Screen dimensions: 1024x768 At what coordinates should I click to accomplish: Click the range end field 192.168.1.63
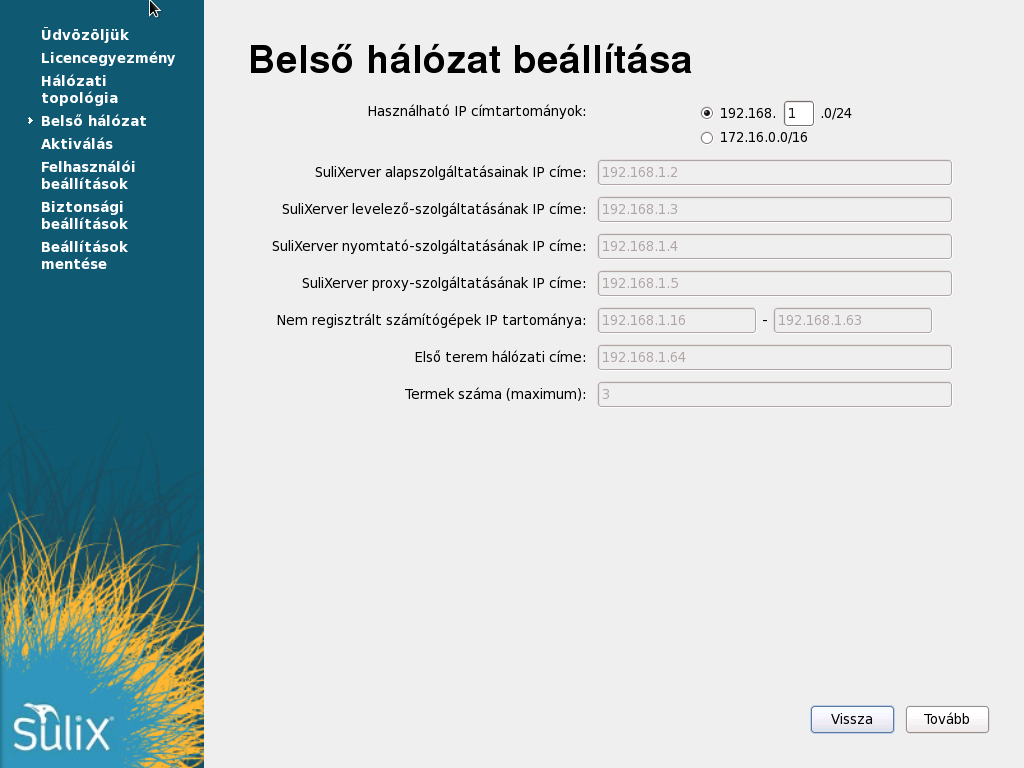852,321
